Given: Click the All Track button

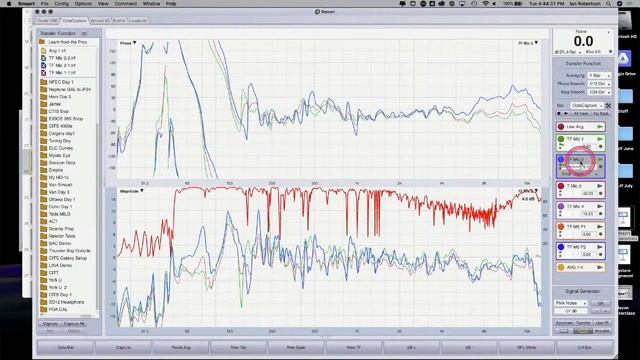Looking at the screenshot, I should click(580, 113).
